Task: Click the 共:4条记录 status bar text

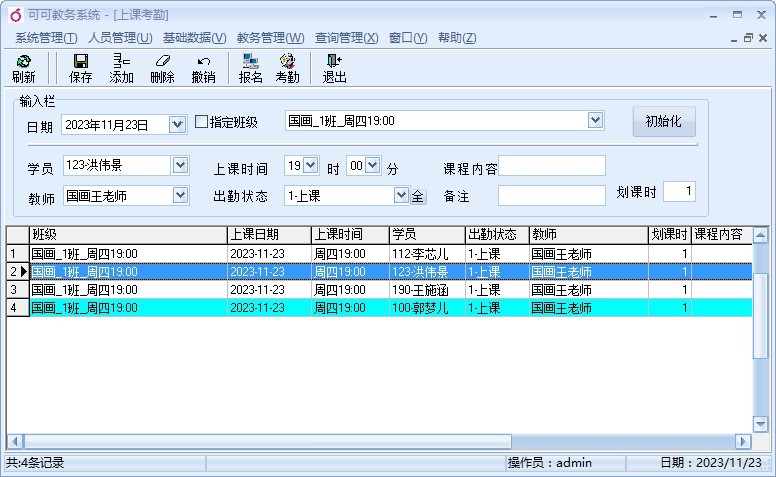Action: click(x=35, y=463)
